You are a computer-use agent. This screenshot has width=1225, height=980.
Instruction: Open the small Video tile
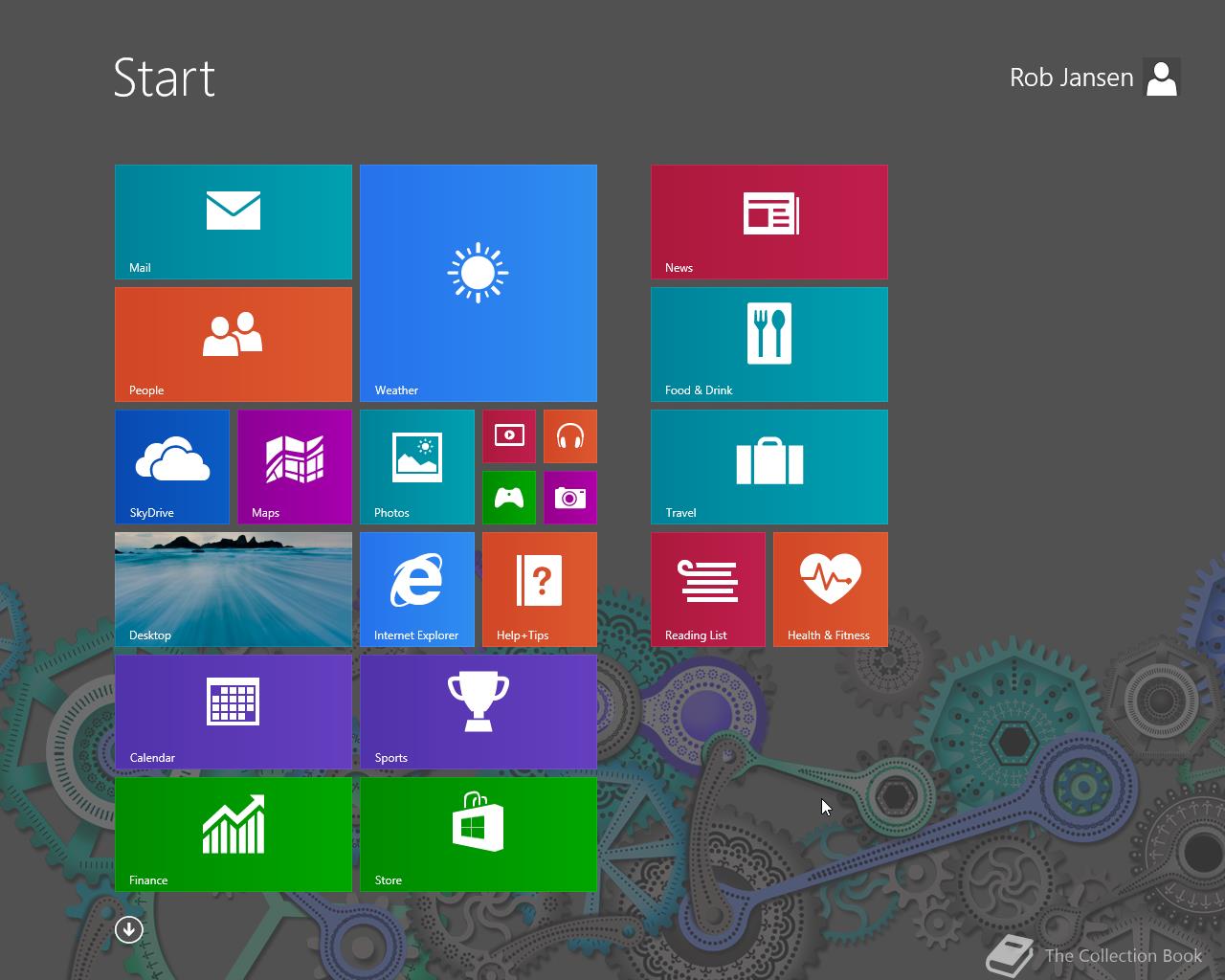[509, 436]
